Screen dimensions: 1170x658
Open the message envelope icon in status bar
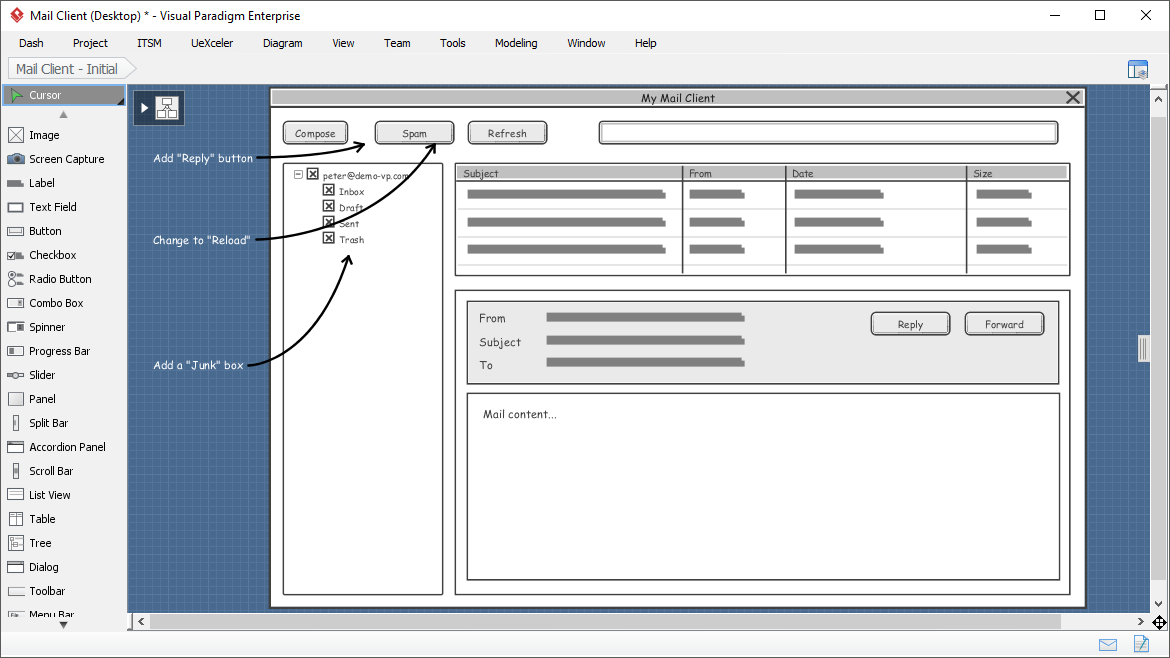1108,645
